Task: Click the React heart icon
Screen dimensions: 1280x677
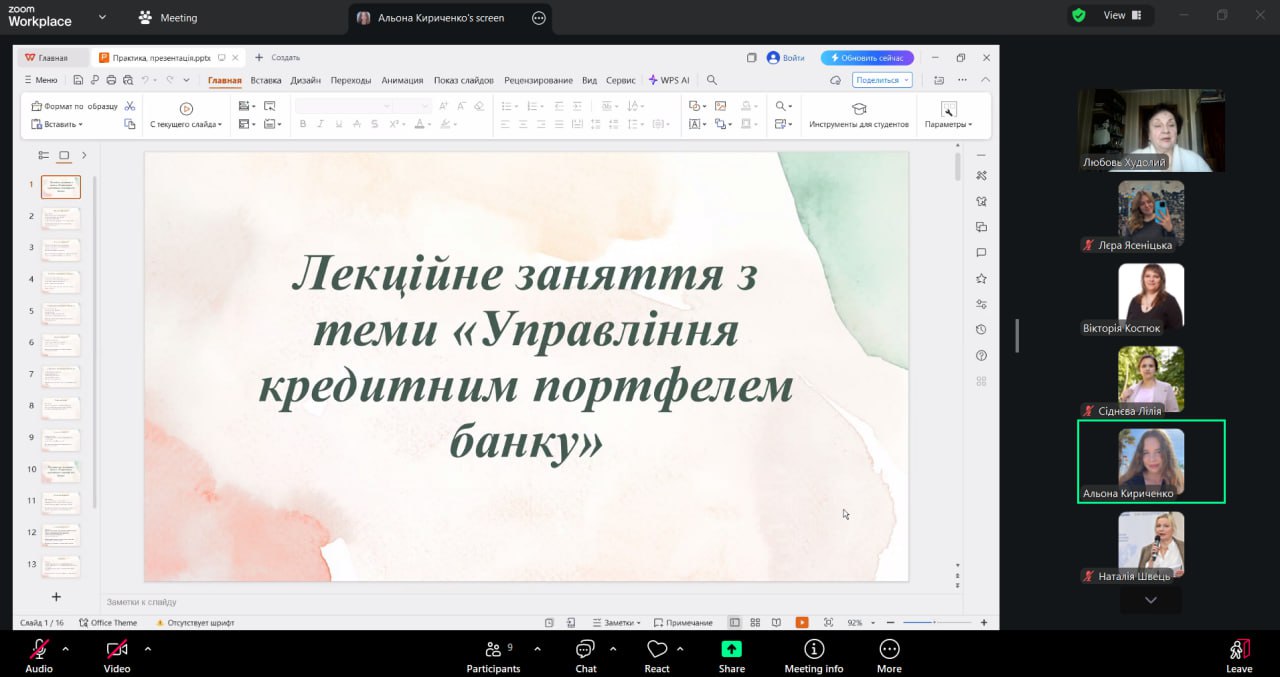Action: coord(657,650)
